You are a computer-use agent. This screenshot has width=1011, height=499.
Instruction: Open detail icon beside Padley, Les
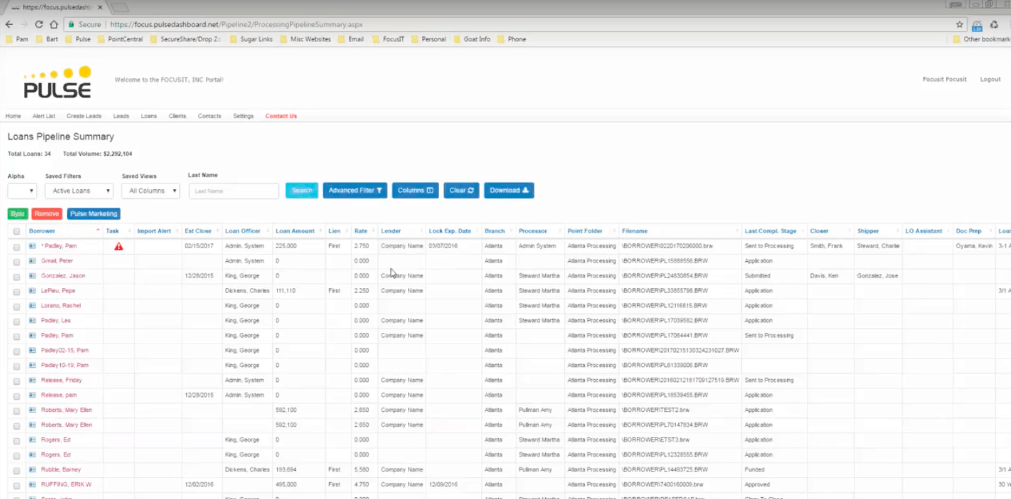(32, 320)
